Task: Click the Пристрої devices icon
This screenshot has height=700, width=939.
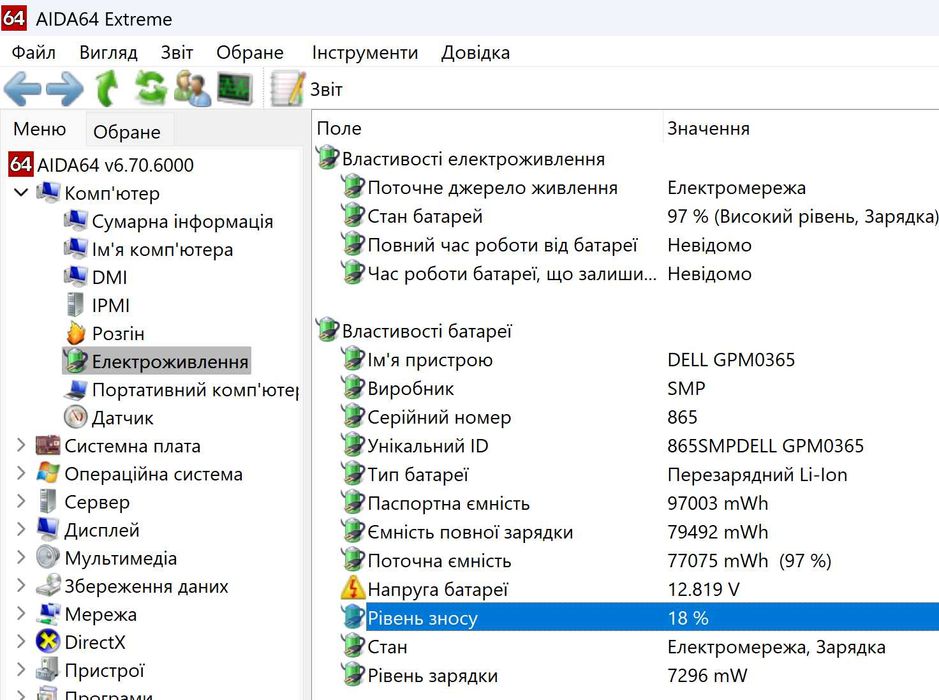Action: coord(47,670)
